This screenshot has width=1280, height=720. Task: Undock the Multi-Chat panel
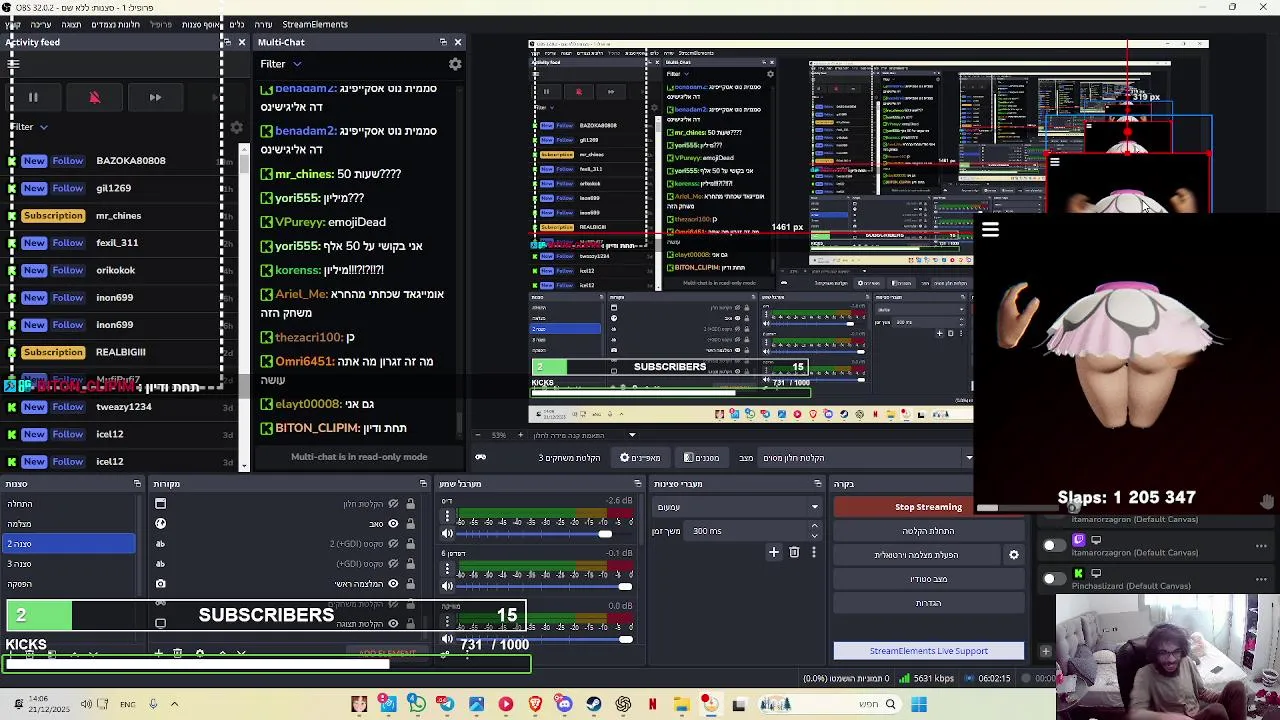tap(443, 42)
